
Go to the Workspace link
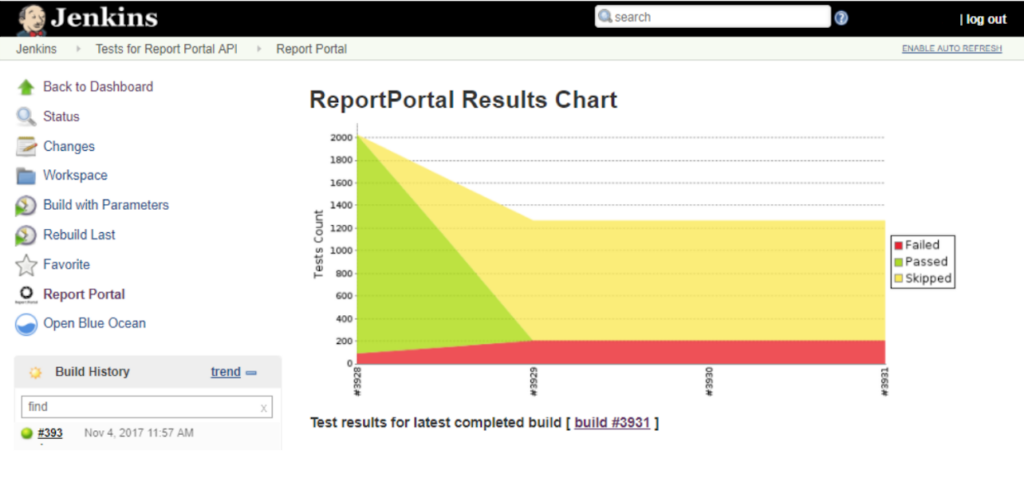pos(75,175)
